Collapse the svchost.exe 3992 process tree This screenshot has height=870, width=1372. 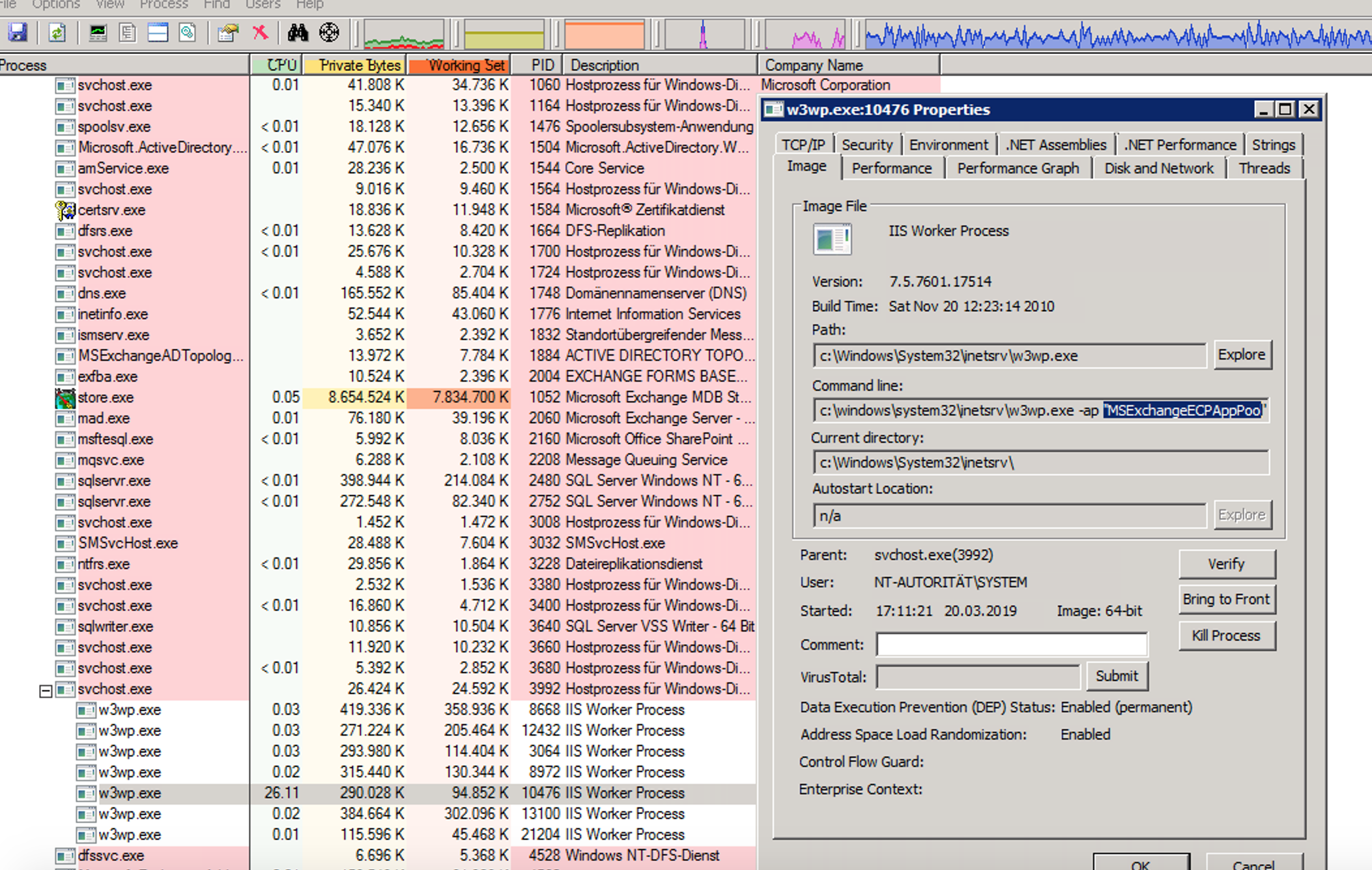point(46,690)
